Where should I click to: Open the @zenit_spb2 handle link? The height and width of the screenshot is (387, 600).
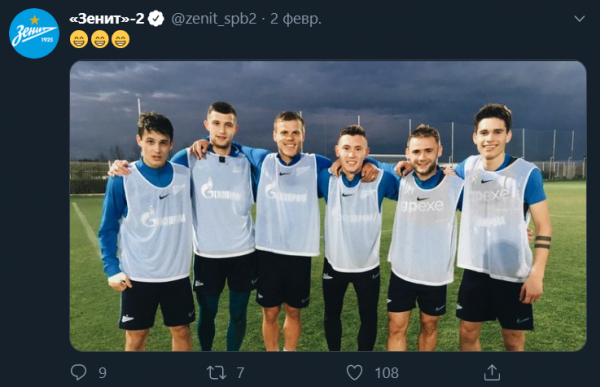pyautogui.click(x=214, y=19)
